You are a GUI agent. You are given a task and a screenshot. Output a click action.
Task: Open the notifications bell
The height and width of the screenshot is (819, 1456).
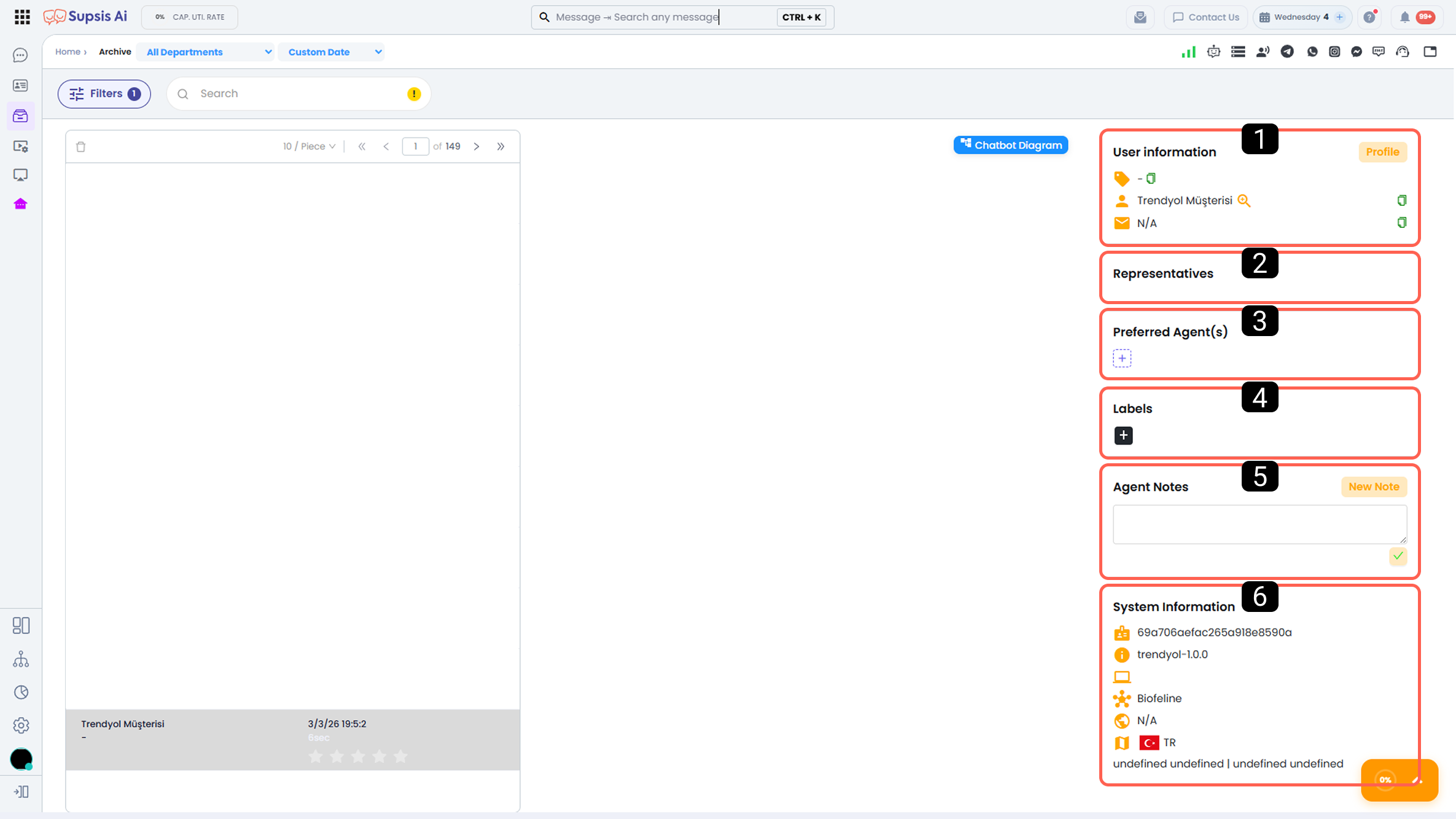(1404, 17)
